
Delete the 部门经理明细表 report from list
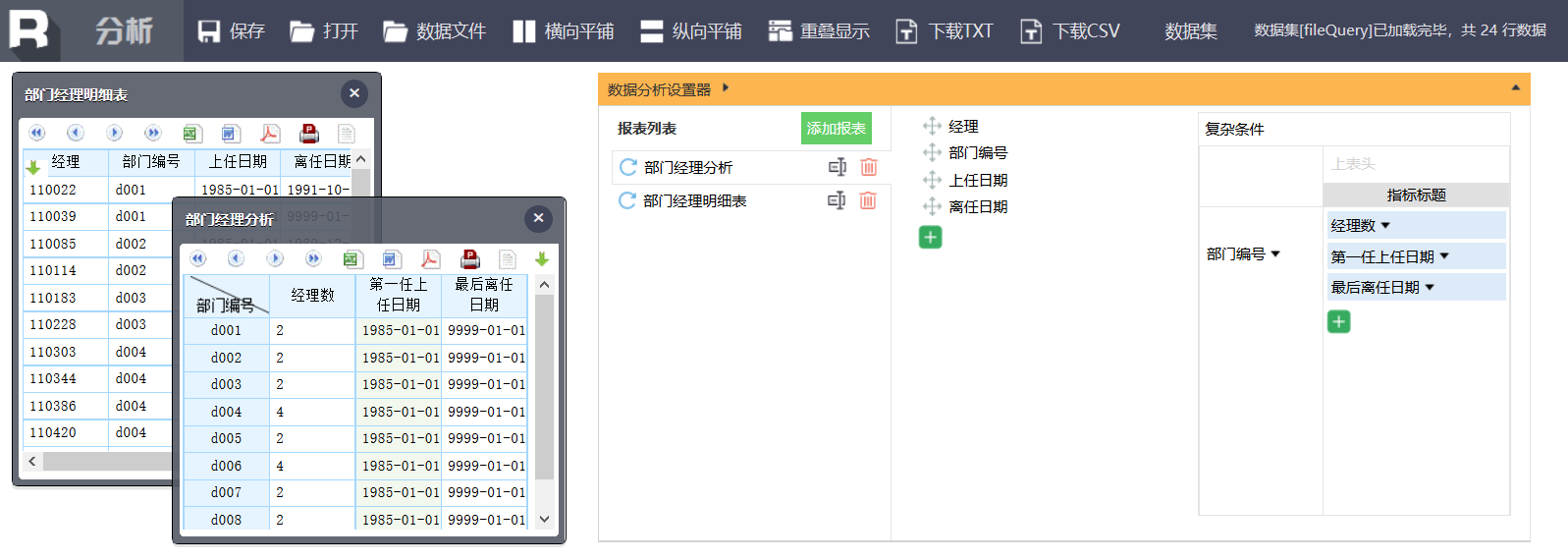[x=868, y=200]
